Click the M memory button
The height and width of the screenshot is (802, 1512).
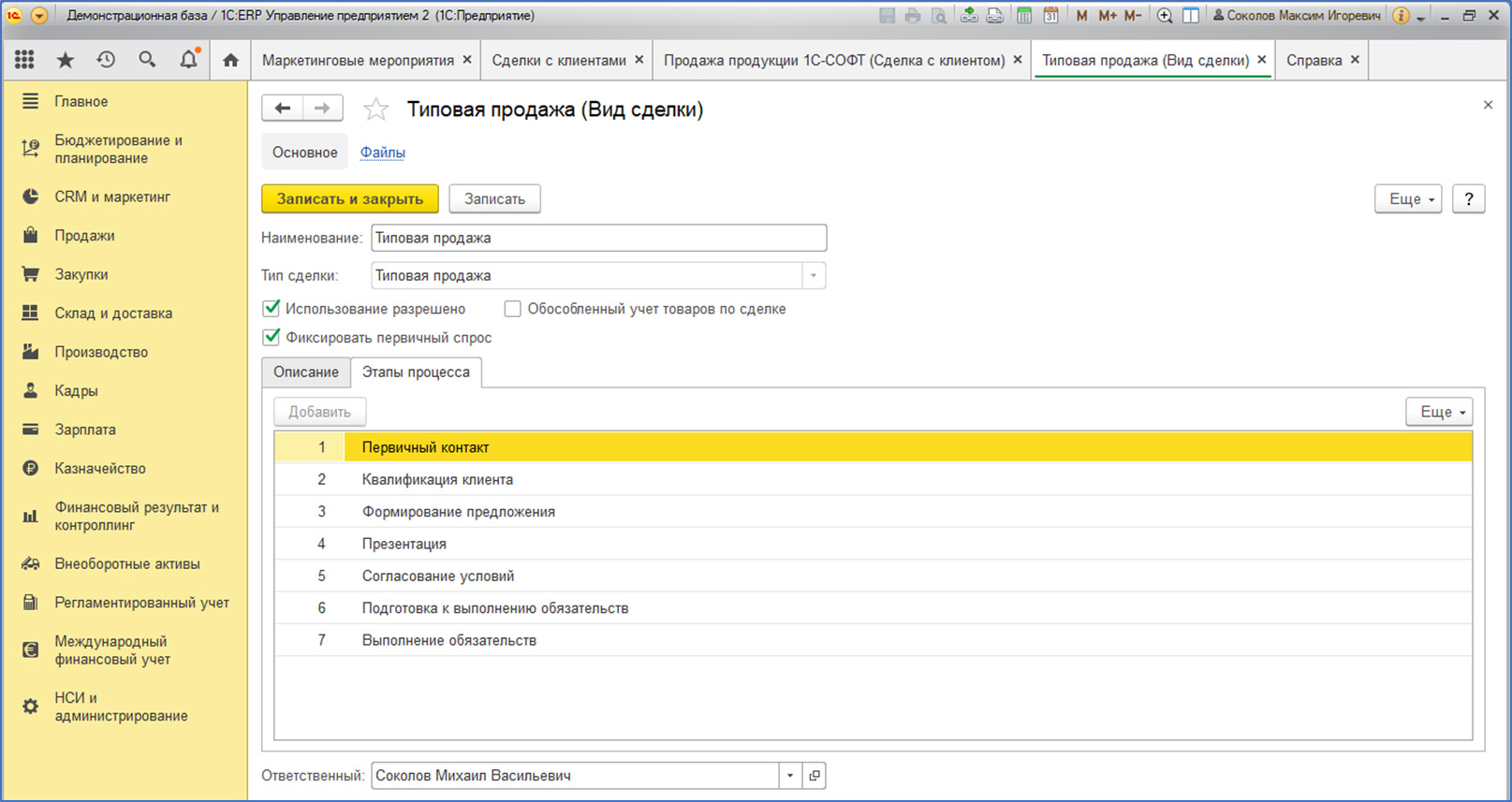tap(1082, 16)
